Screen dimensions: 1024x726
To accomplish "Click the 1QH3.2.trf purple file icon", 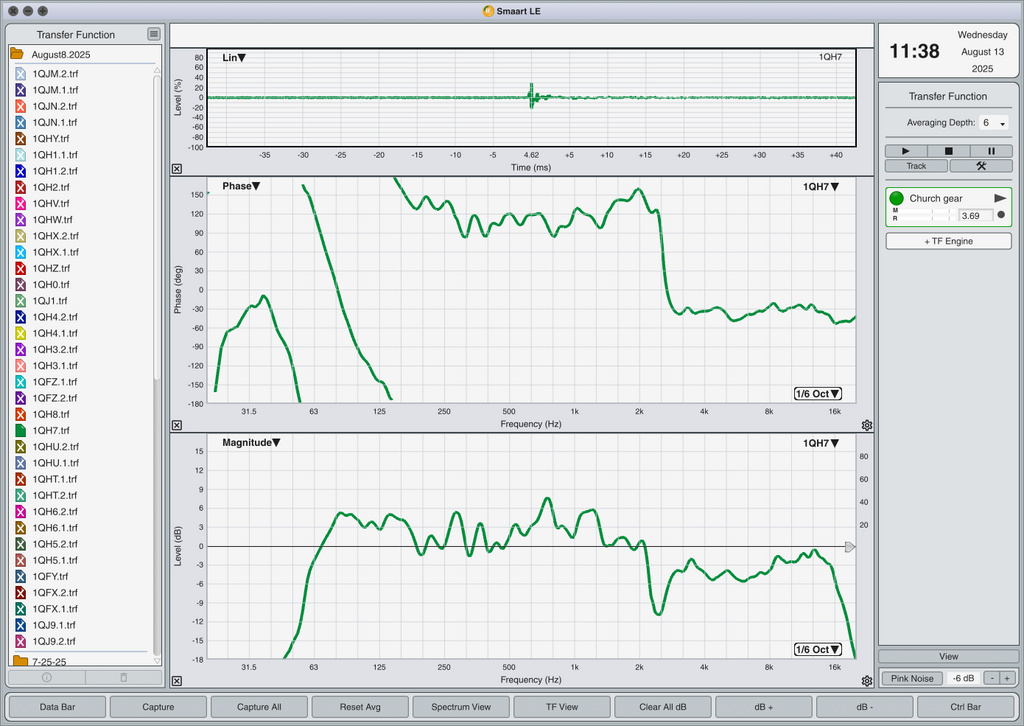I will (x=20, y=349).
